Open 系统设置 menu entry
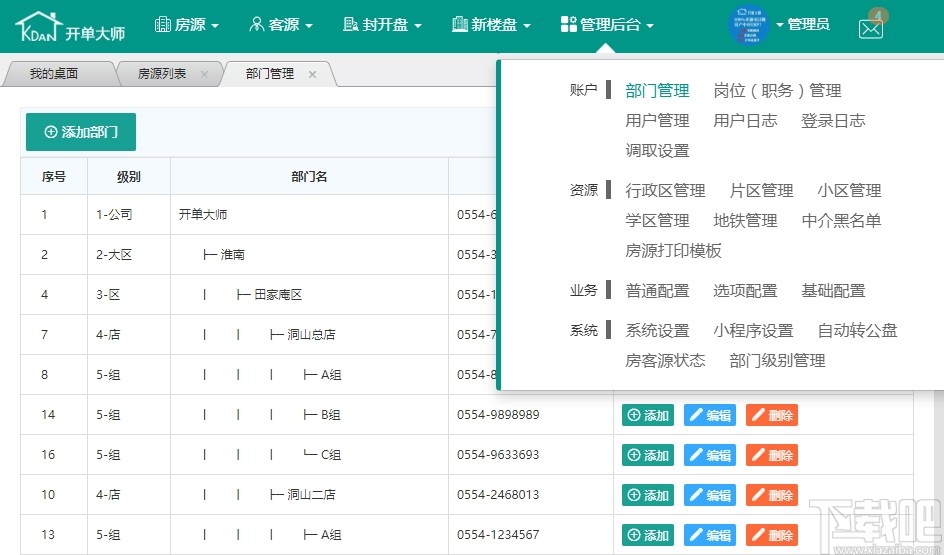This screenshot has height=555, width=944. [657, 330]
